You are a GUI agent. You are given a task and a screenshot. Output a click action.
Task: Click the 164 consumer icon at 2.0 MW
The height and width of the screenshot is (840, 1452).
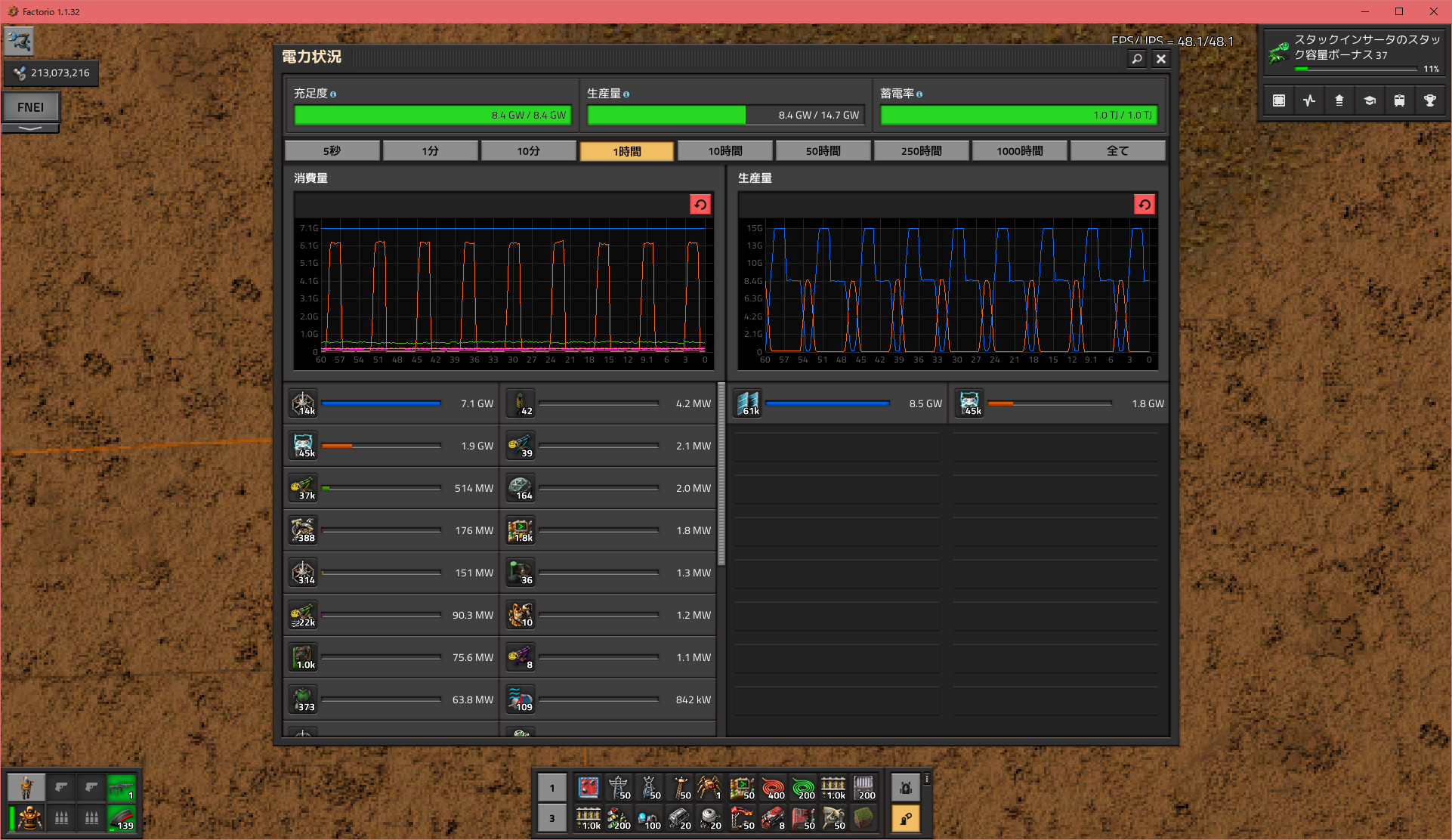[x=521, y=488]
